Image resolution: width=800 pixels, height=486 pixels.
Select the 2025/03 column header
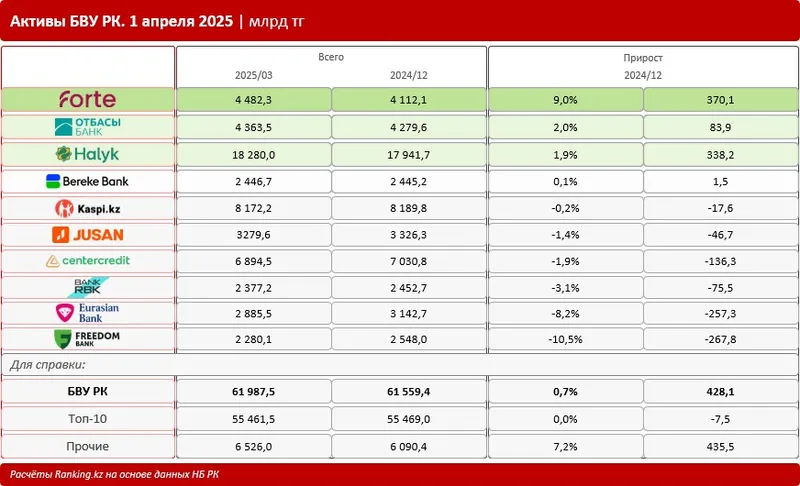click(x=253, y=75)
